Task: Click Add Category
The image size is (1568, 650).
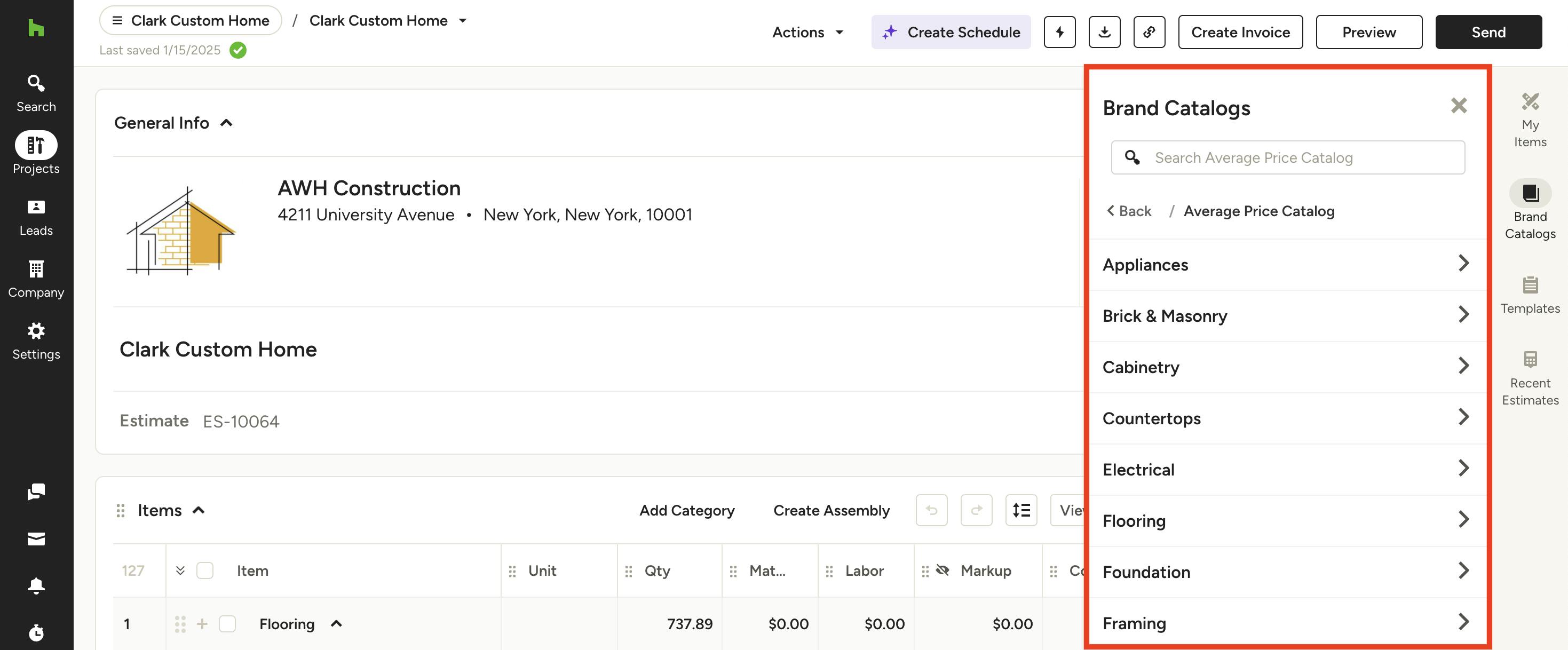Action: pyautogui.click(x=687, y=510)
